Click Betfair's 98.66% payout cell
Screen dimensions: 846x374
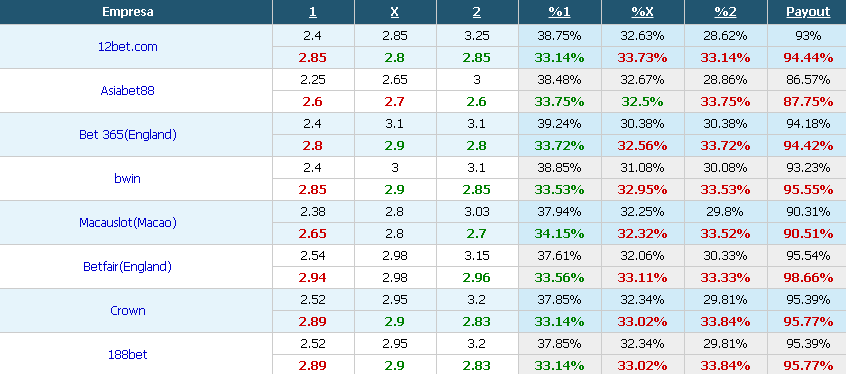(808, 278)
